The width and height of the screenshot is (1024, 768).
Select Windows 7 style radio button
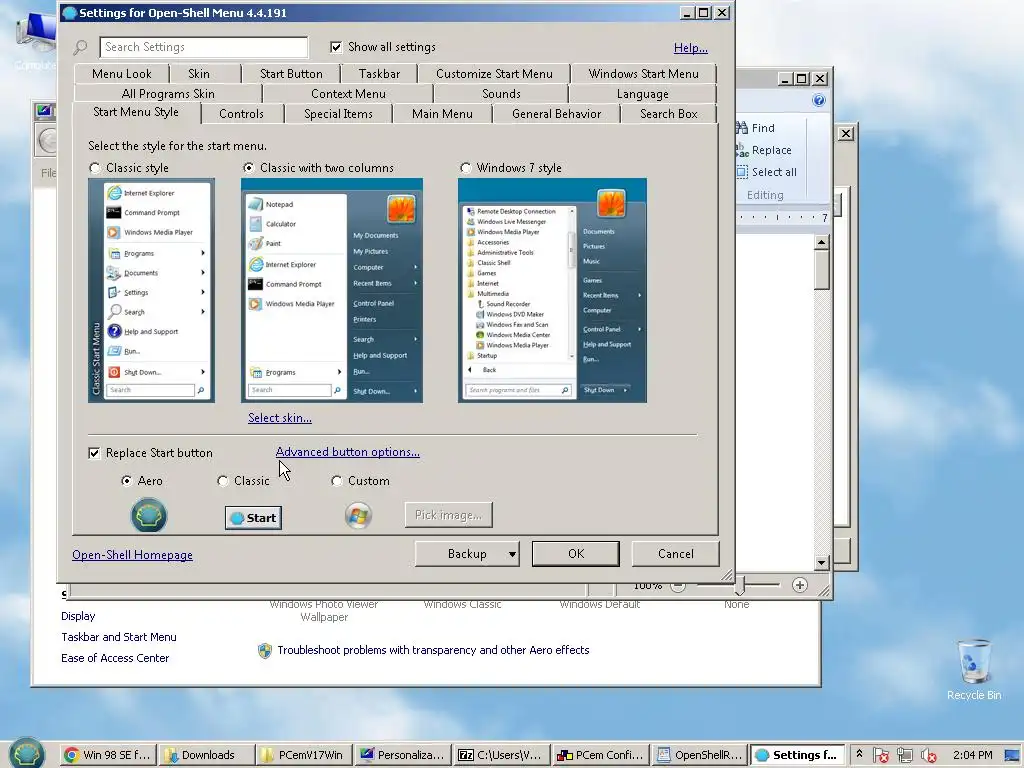point(465,168)
